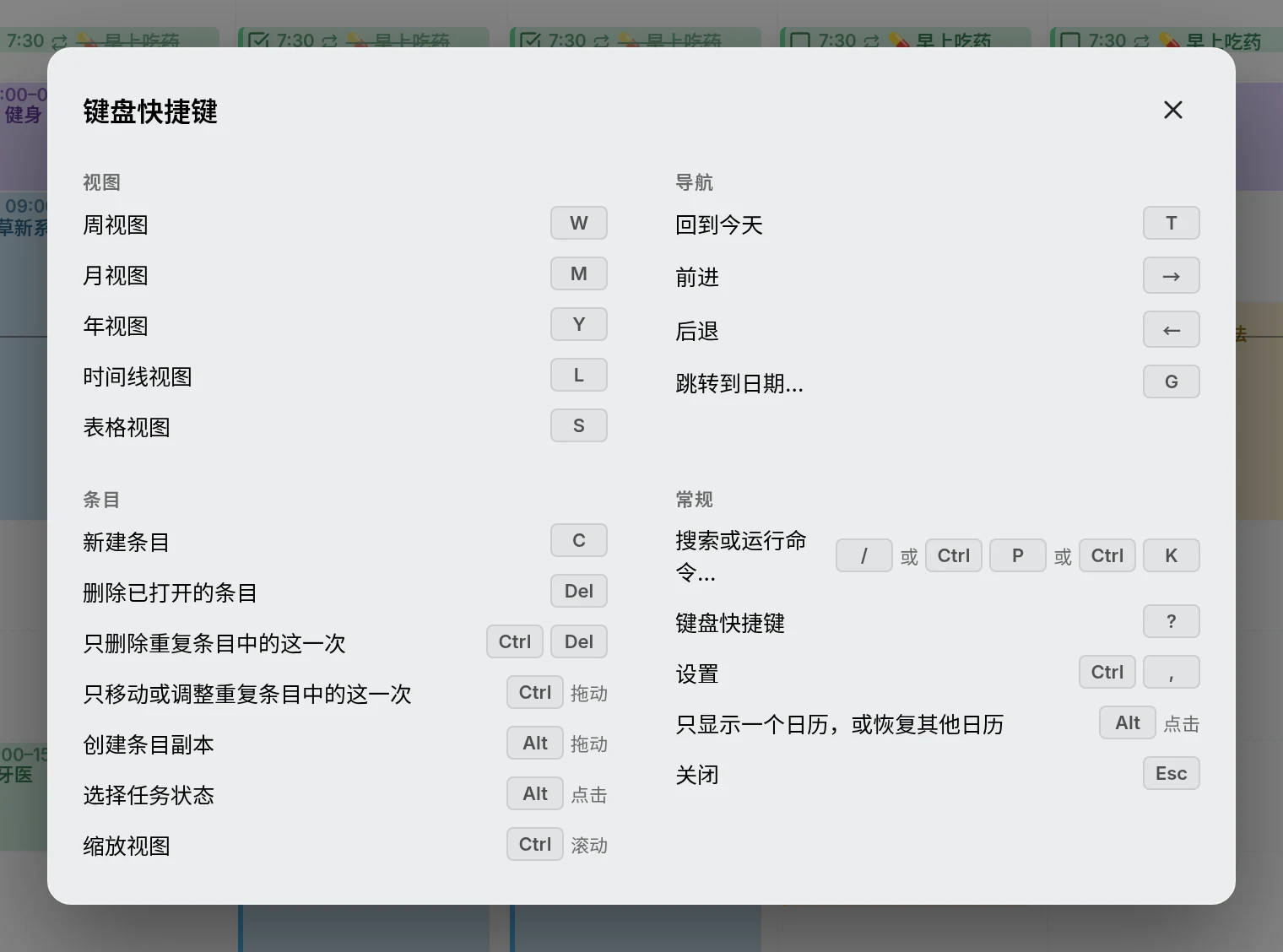Viewport: 1283px width, 952px height.
Task: Click the Del key cap for 删除已打开的条目
Action: pyautogui.click(x=579, y=592)
